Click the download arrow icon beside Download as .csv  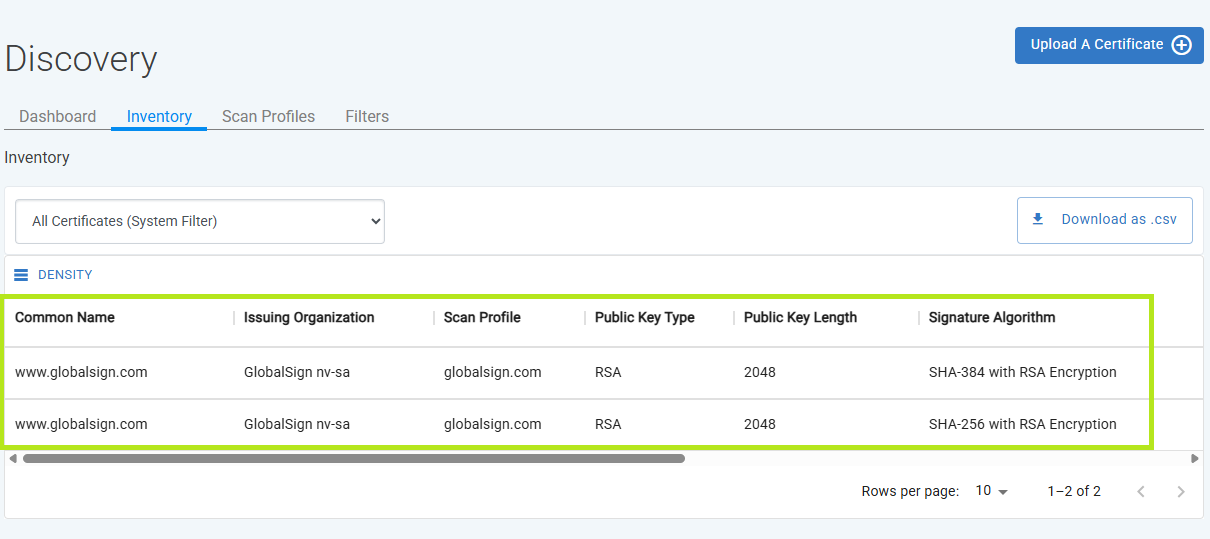(x=1037, y=219)
